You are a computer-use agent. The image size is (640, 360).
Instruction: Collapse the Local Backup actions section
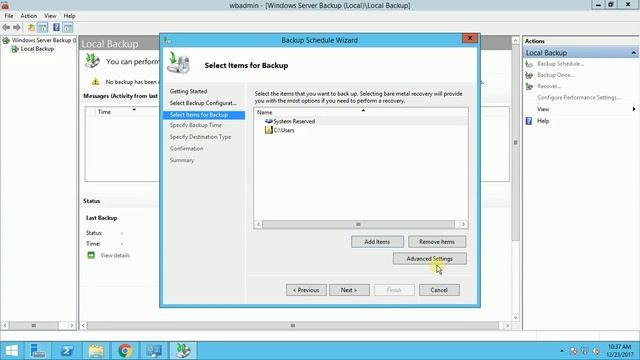(x=633, y=53)
